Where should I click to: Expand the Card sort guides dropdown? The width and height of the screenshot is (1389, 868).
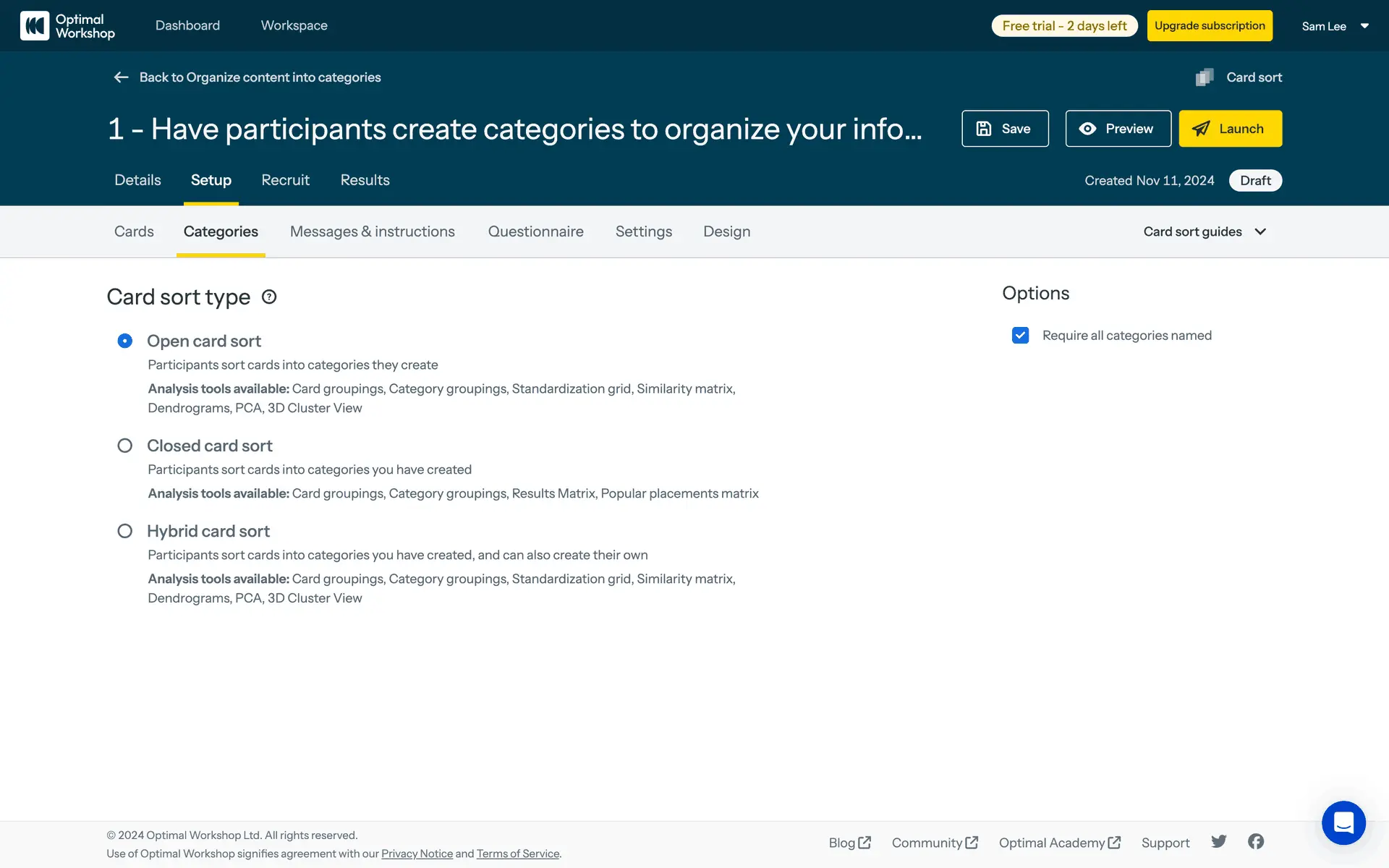click(1205, 231)
